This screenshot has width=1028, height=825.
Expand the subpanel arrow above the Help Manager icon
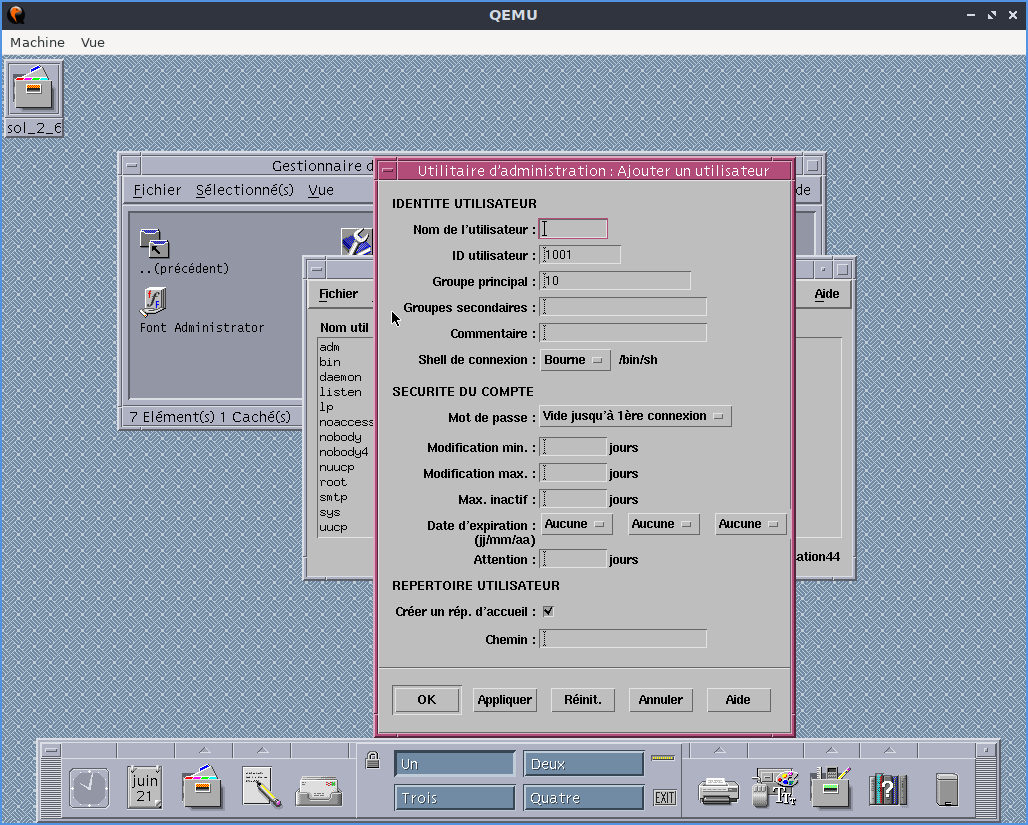click(889, 750)
